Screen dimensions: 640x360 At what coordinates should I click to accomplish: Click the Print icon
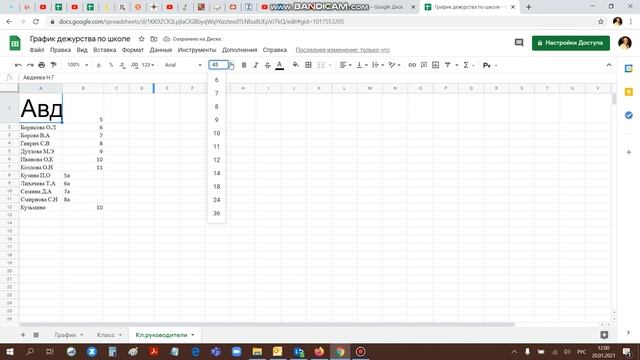click(x=42, y=65)
